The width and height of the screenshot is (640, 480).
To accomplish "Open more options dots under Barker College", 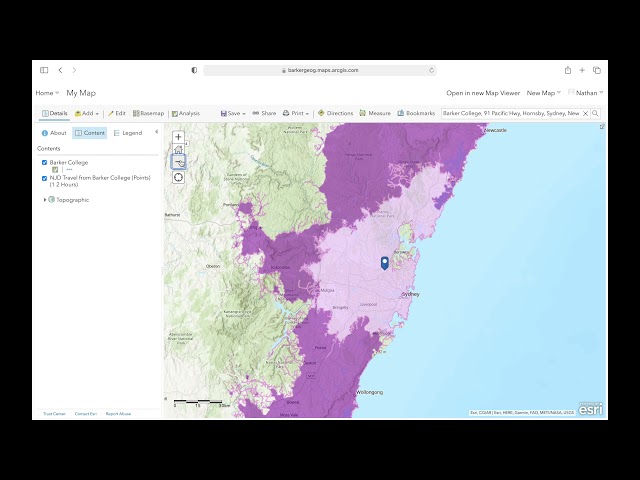I will 69,169.
